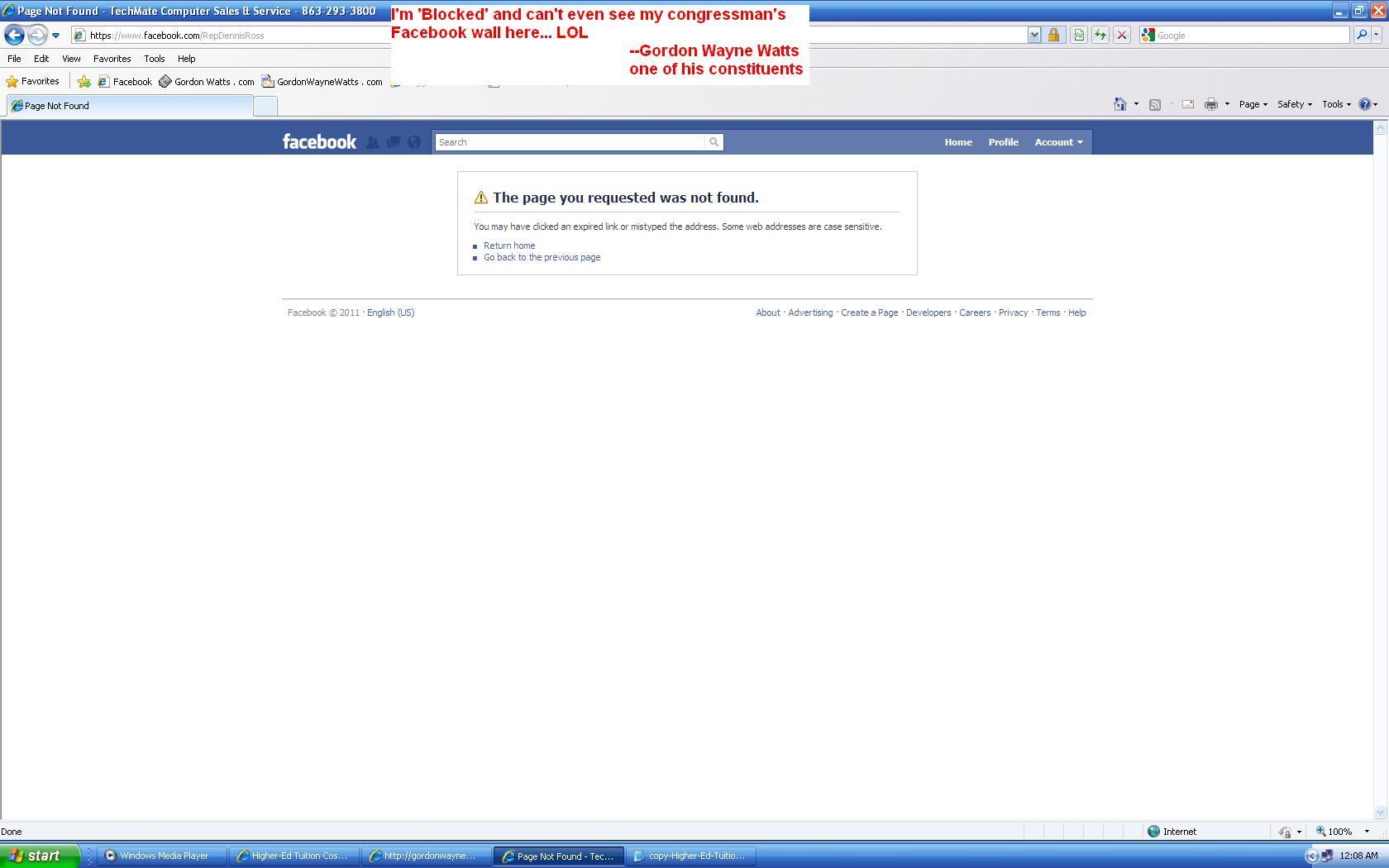Click the Favorites star button
Viewport: 1389px width, 868px height.
pyautogui.click(x=33, y=81)
